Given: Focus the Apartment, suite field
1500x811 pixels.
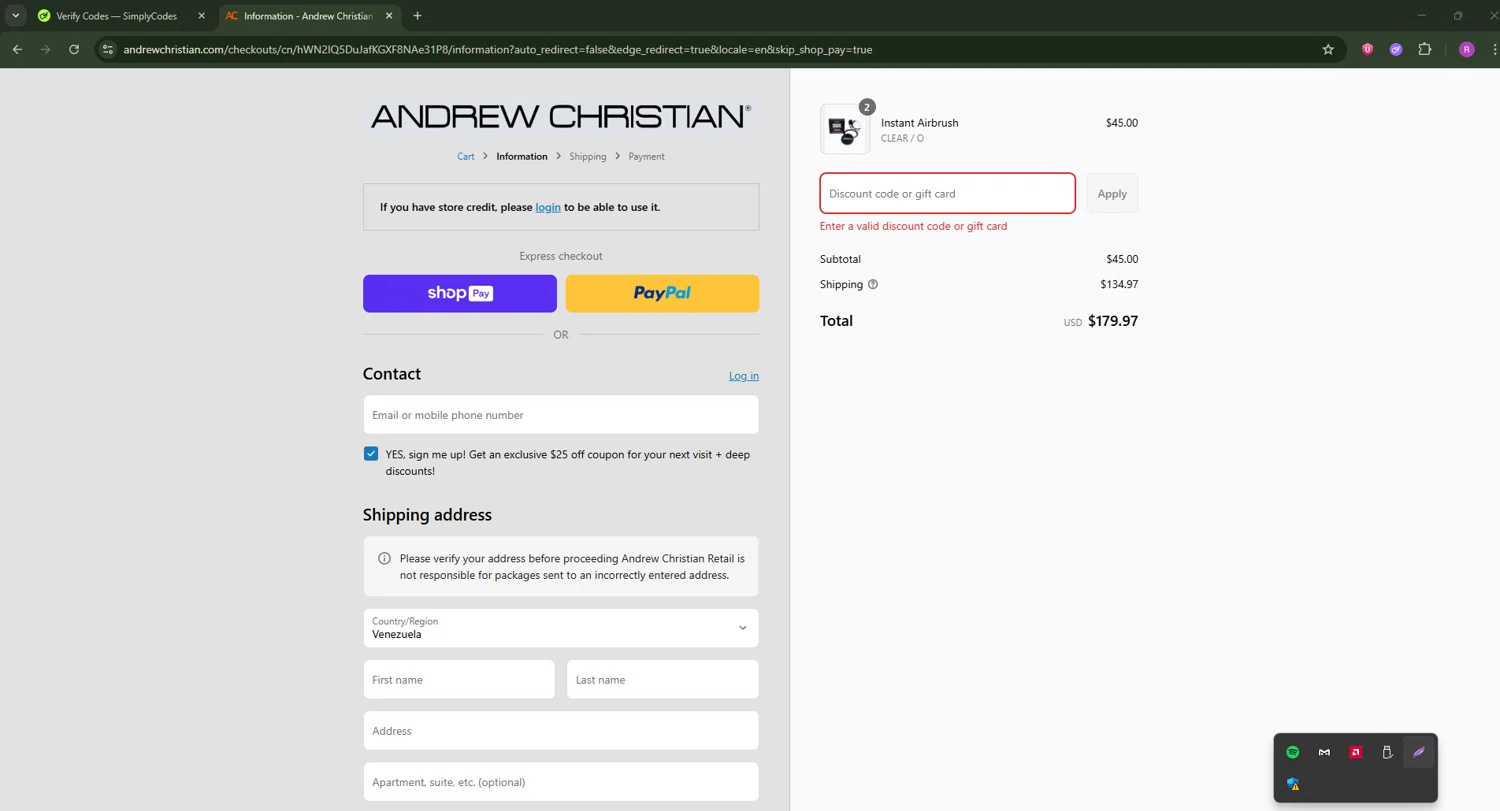Looking at the screenshot, I should tap(561, 782).
